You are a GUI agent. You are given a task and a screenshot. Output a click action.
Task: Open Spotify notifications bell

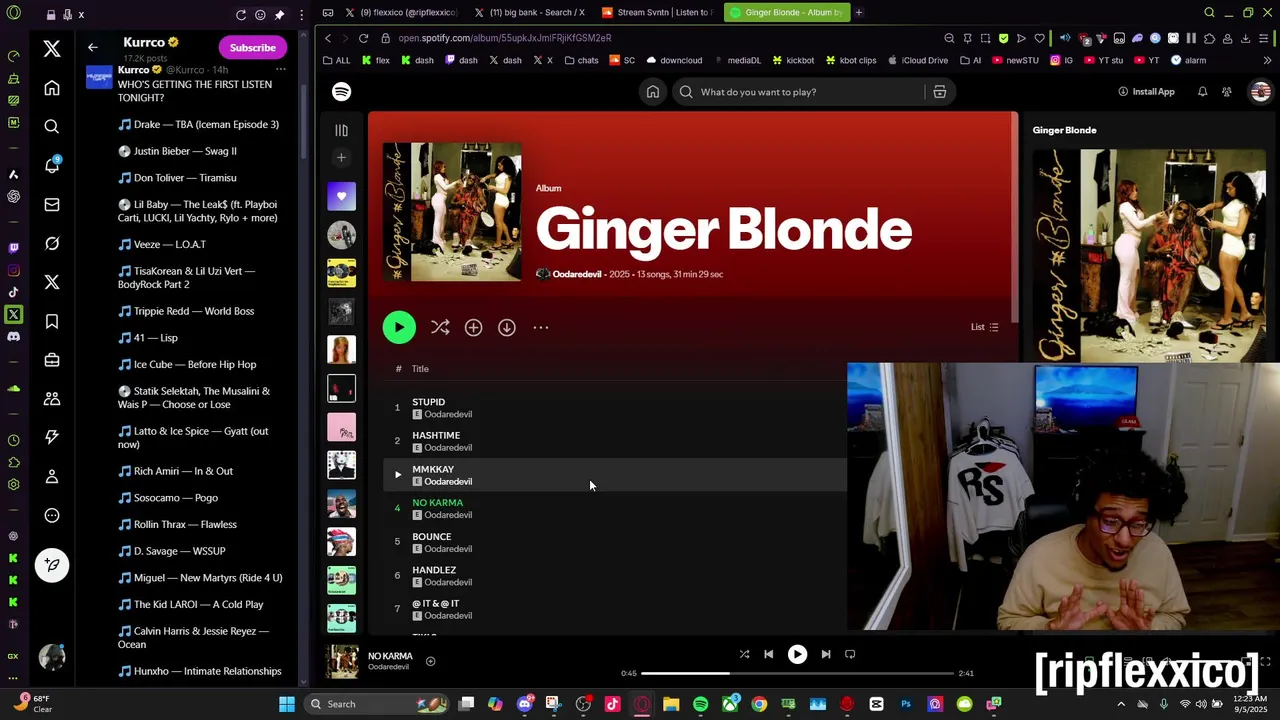point(1202,92)
